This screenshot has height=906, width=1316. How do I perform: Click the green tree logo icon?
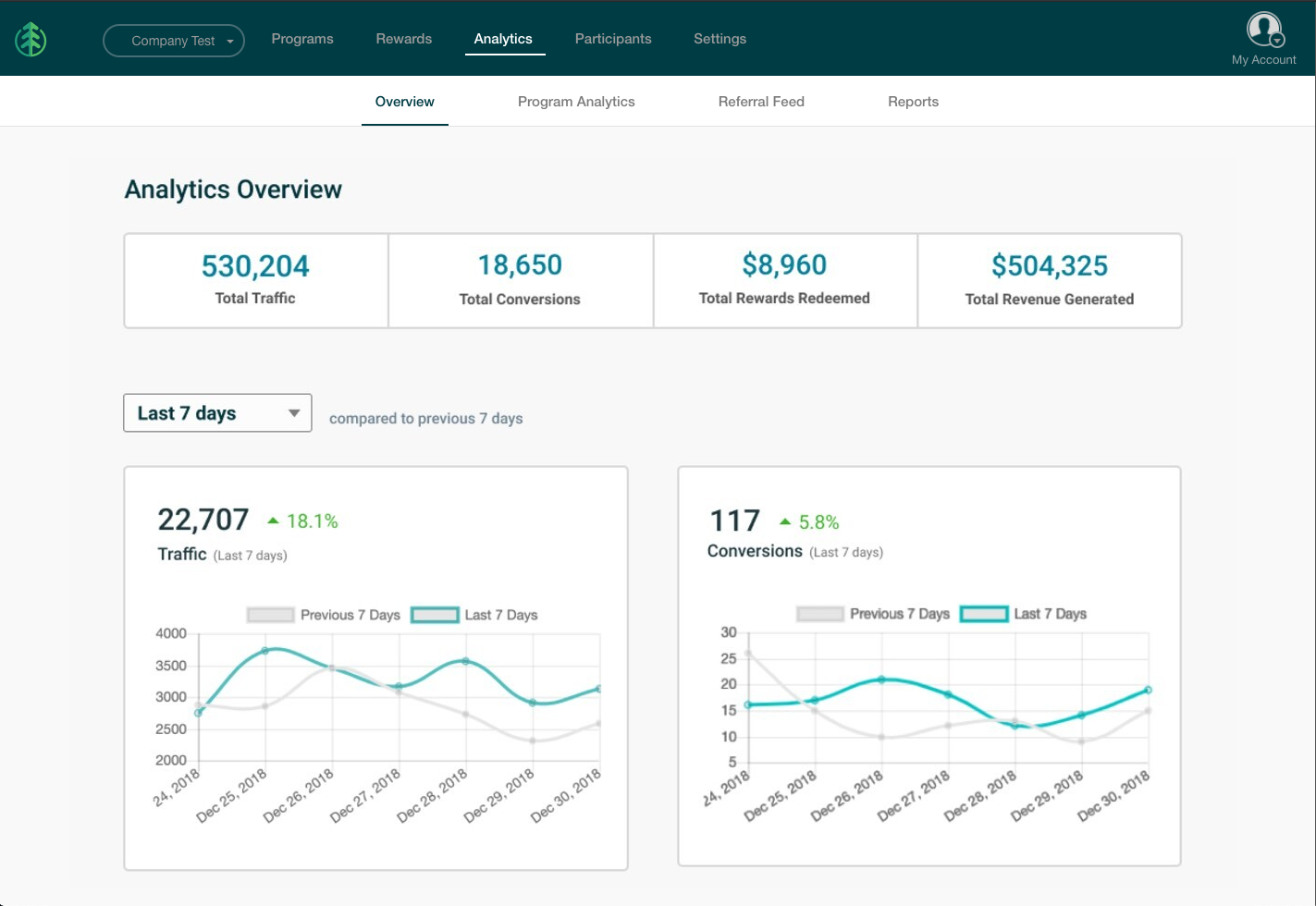[31, 40]
